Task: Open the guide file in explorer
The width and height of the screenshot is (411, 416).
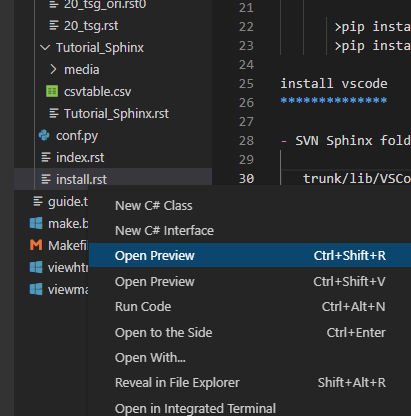Action: tap(68, 201)
